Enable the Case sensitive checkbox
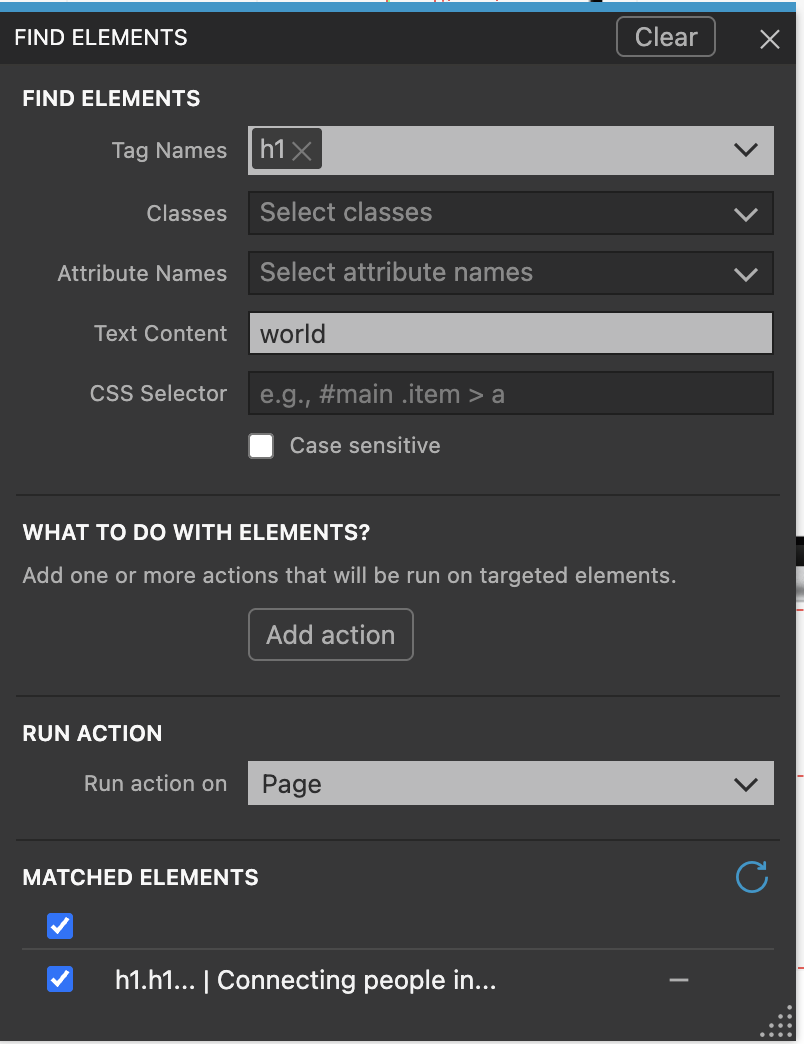804x1044 pixels. pyautogui.click(x=261, y=446)
